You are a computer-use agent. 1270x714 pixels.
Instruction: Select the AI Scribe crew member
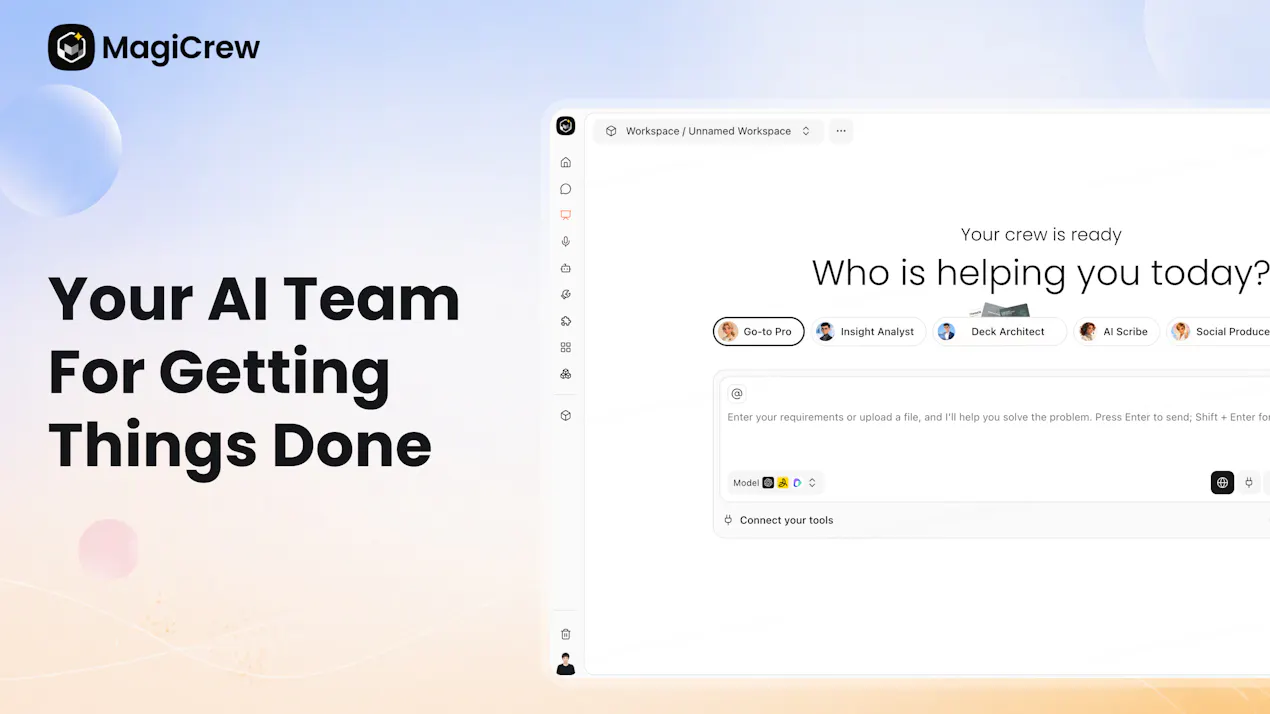[x=1116, y=332]
